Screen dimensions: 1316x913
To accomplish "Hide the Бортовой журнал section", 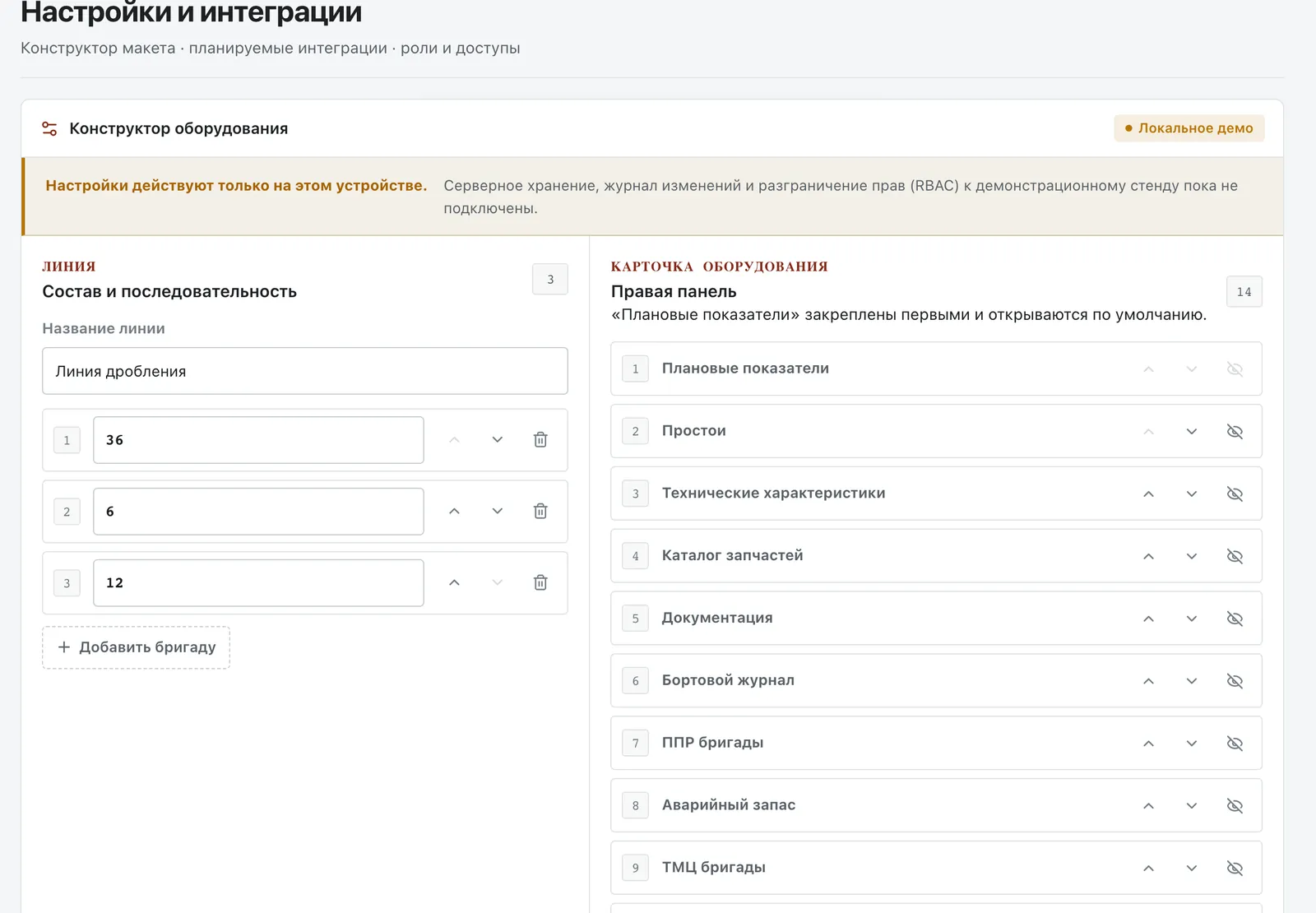I will 1235,682.
